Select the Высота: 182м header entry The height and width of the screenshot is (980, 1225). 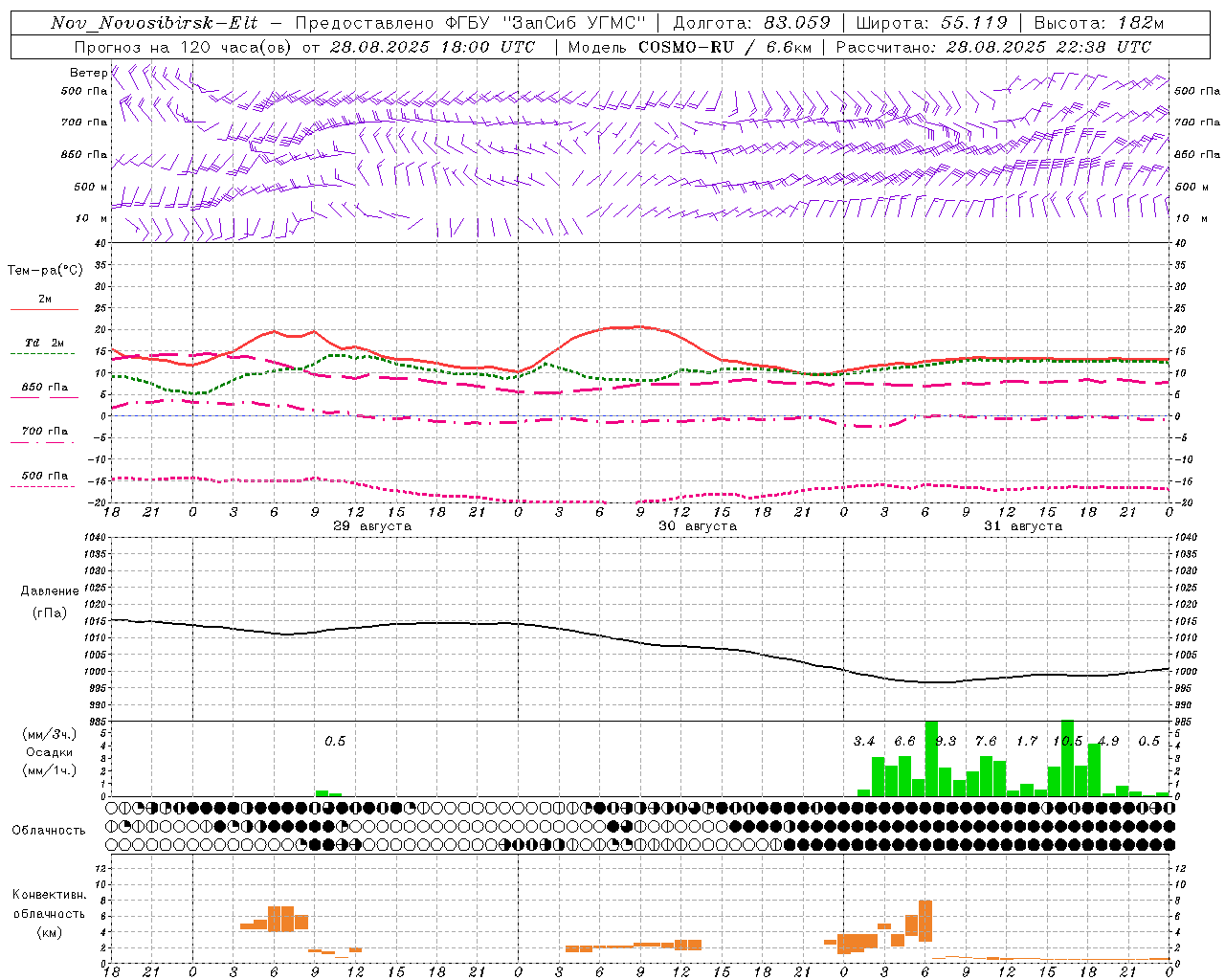(1099, 23)
